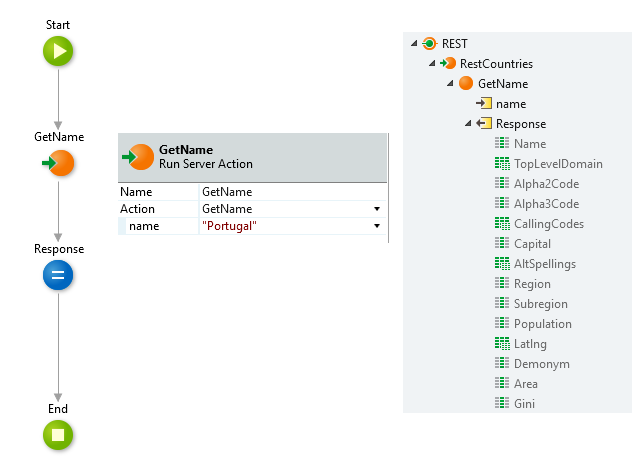
Task: Edit the Name property field GetName
Action: [x=293, y=192]
